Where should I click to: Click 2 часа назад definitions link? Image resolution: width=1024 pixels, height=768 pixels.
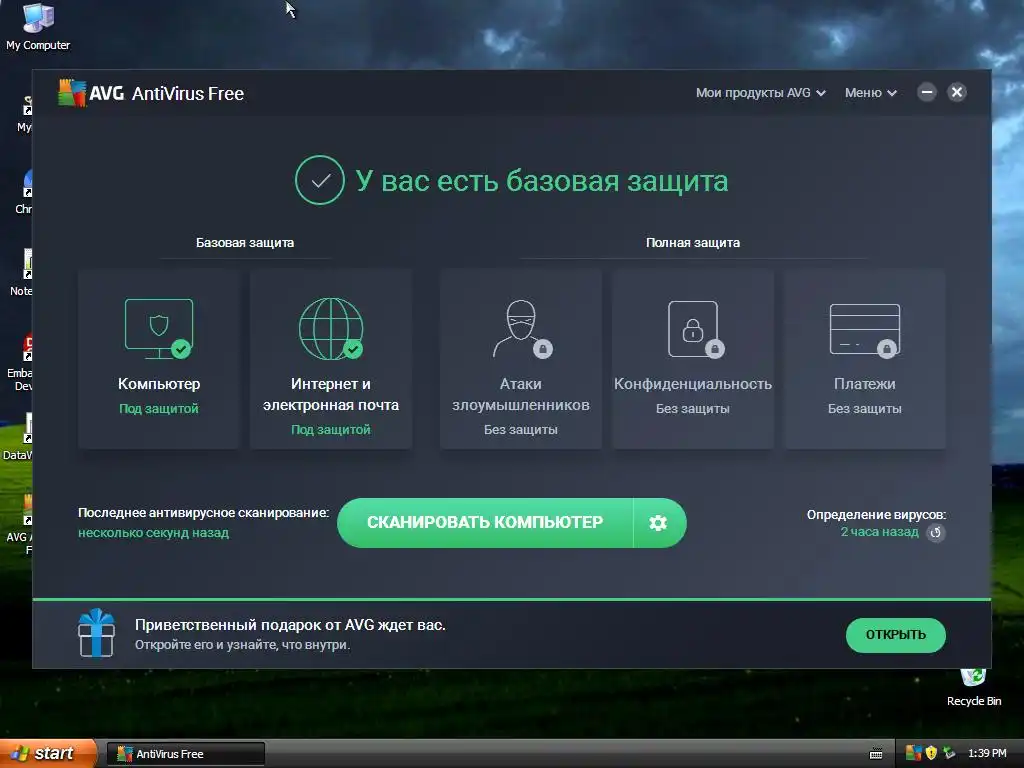879,532
